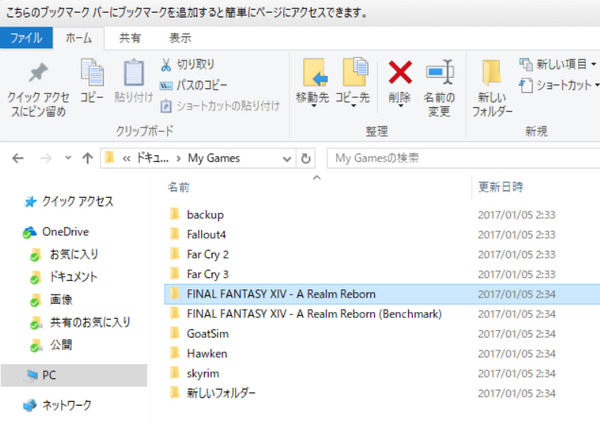This screenshot has width=600, height=423.
Task: Switch to the Share (共有) tab
Action: [x=130, y=38]
